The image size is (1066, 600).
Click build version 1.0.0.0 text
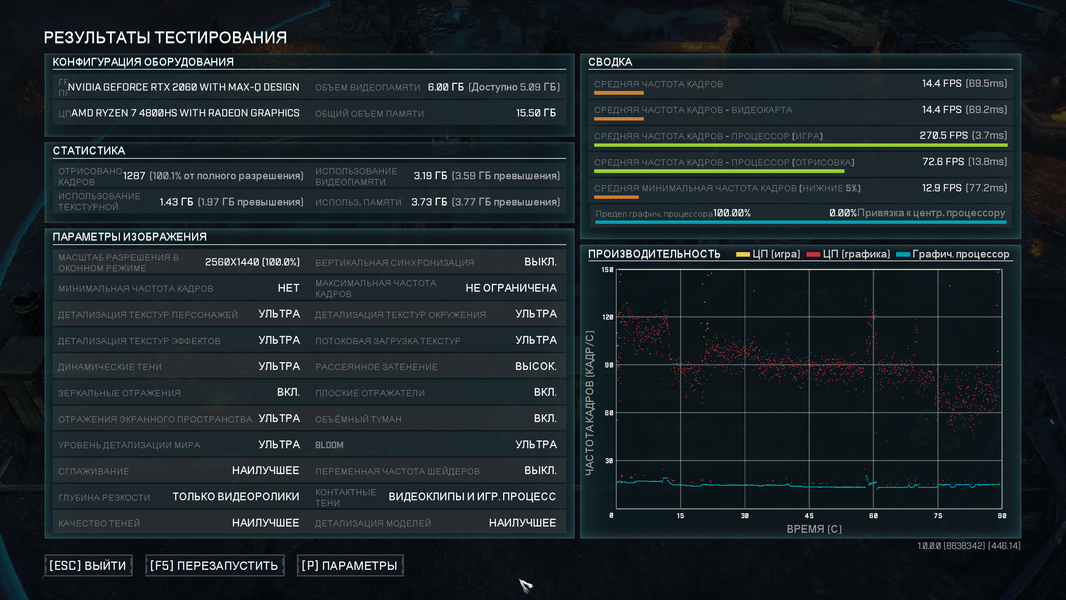[969, 546]
